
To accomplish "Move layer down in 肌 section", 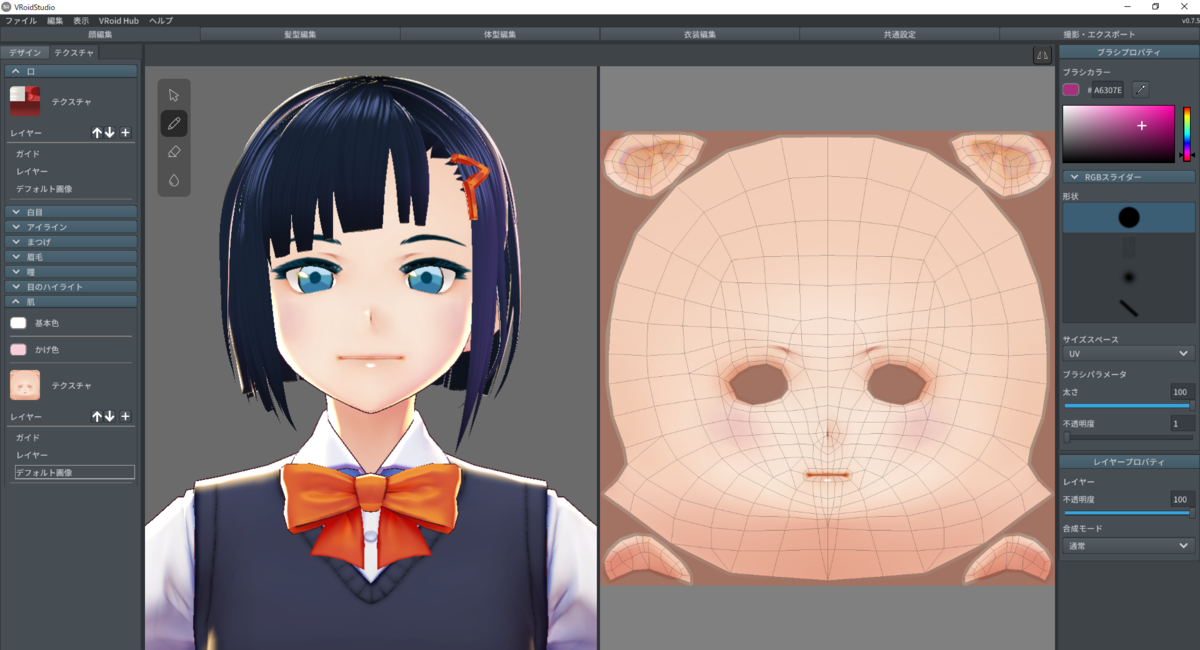I will (110, 416).
